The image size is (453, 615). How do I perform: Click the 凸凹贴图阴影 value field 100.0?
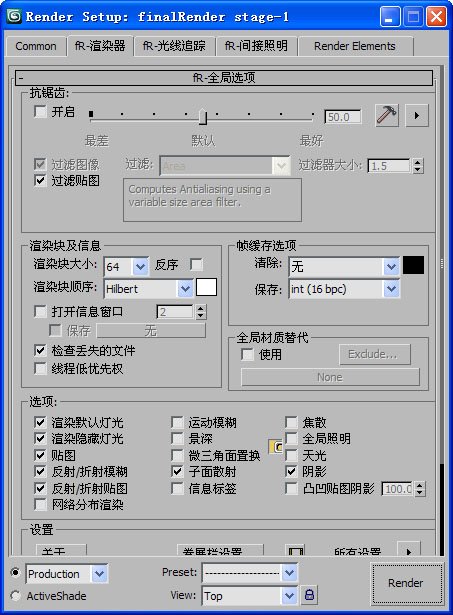coord(397,489)
